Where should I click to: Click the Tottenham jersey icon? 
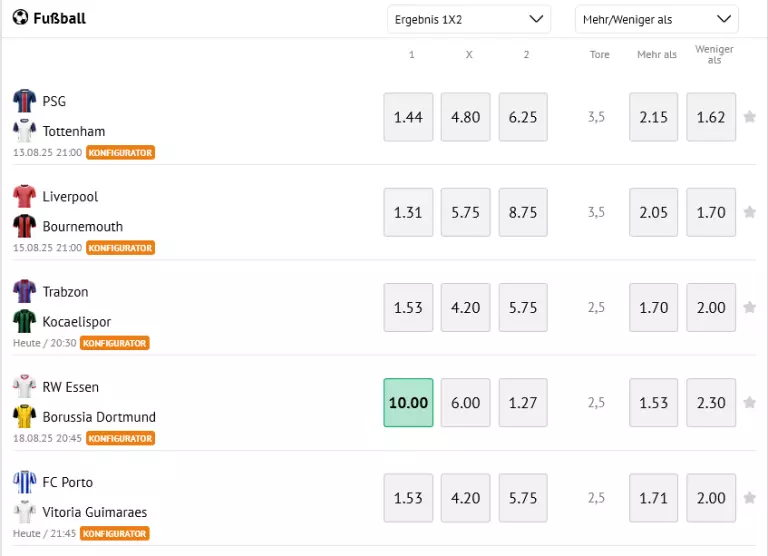(24, 130)
